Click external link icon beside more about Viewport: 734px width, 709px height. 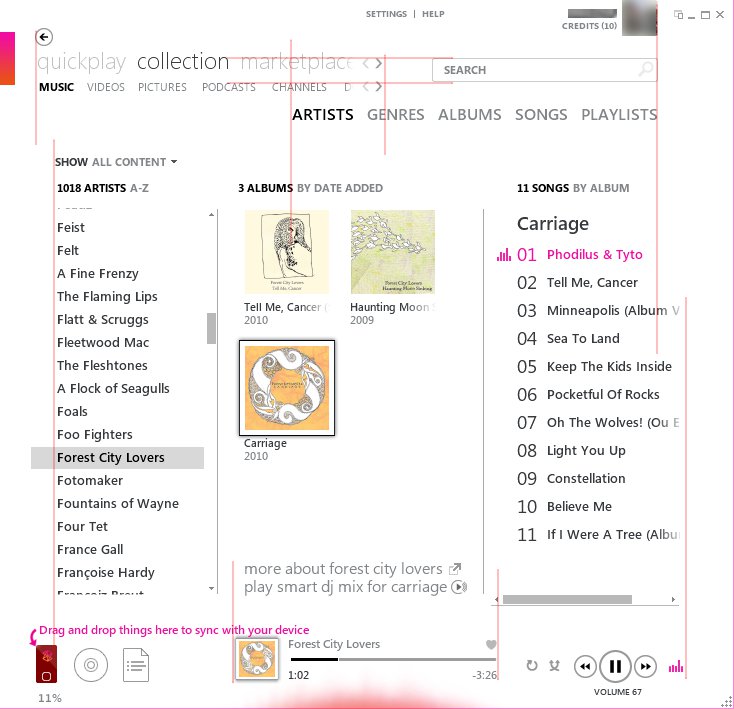click(455, 569)
